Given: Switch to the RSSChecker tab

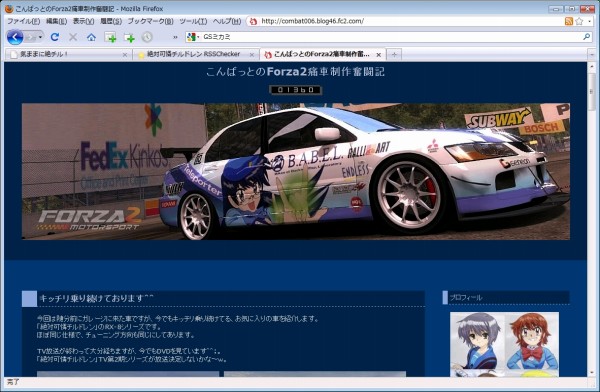Looking at the screenshot, I should click(x=194, y=55).
